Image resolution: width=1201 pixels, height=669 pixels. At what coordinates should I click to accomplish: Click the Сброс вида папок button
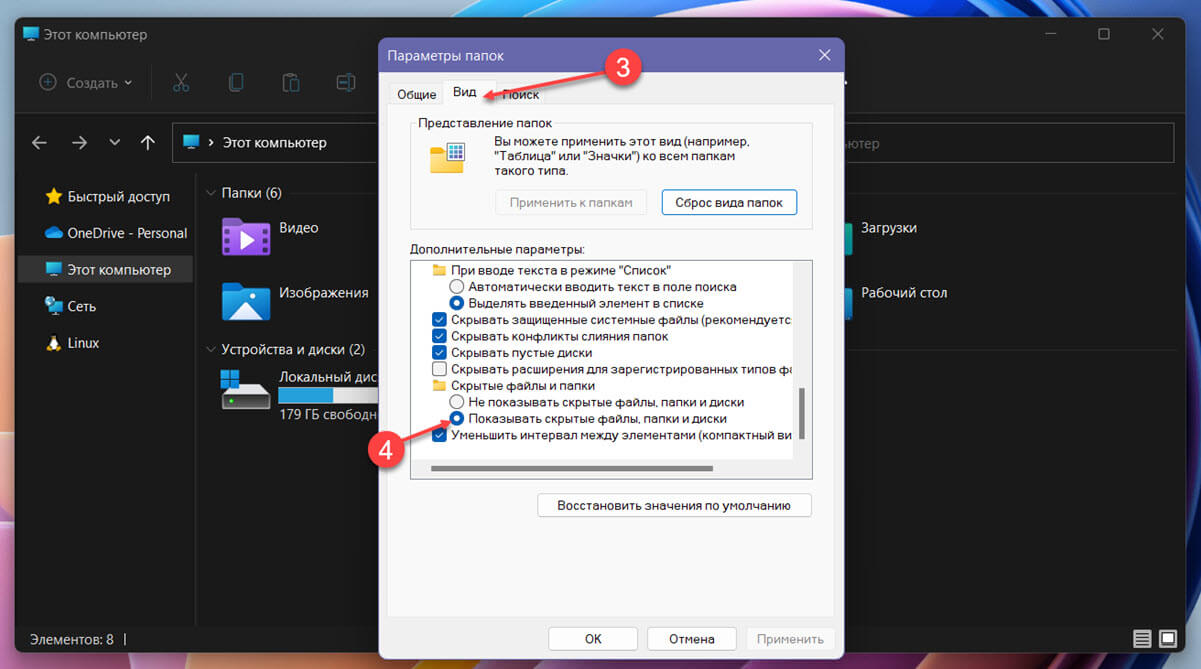(729, 202)
